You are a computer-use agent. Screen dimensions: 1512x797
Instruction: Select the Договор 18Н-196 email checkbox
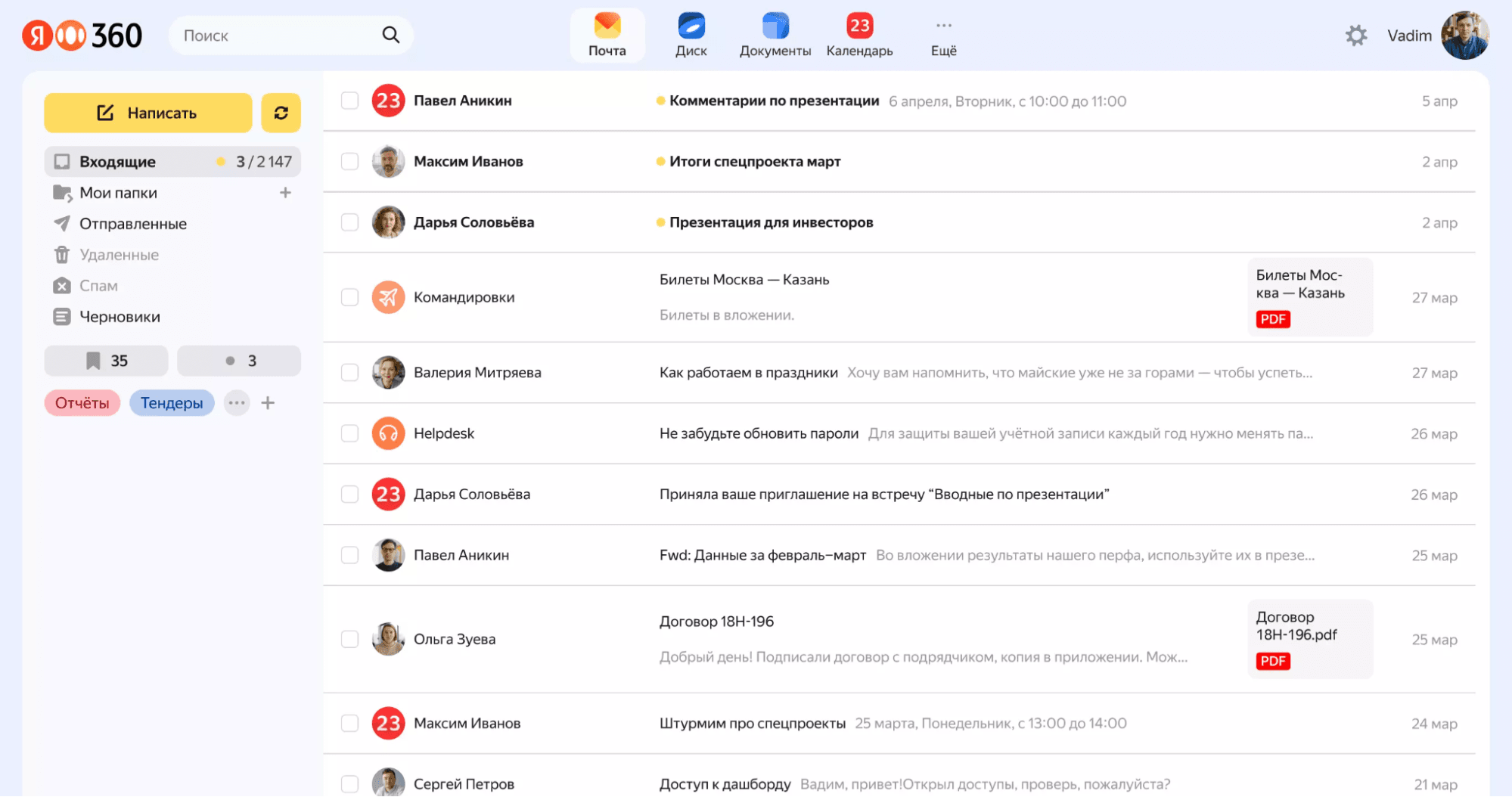(x=349, y=639)
